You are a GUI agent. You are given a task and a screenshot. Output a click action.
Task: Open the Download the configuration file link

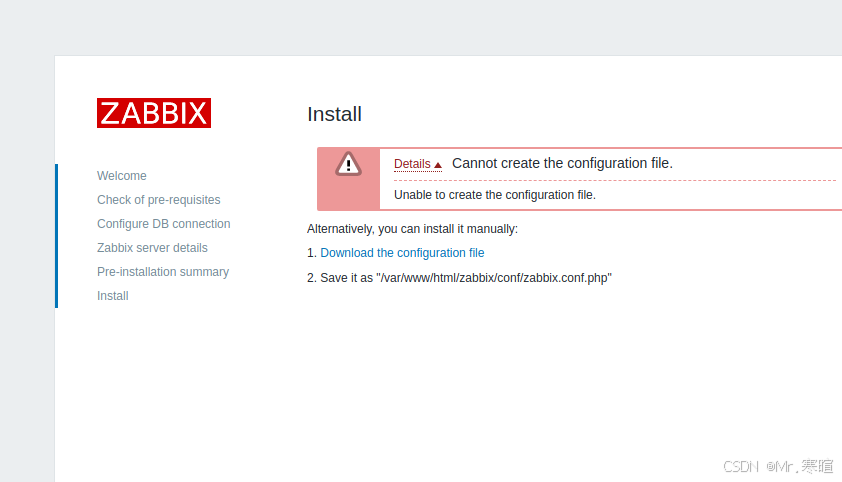coord(402,253)
